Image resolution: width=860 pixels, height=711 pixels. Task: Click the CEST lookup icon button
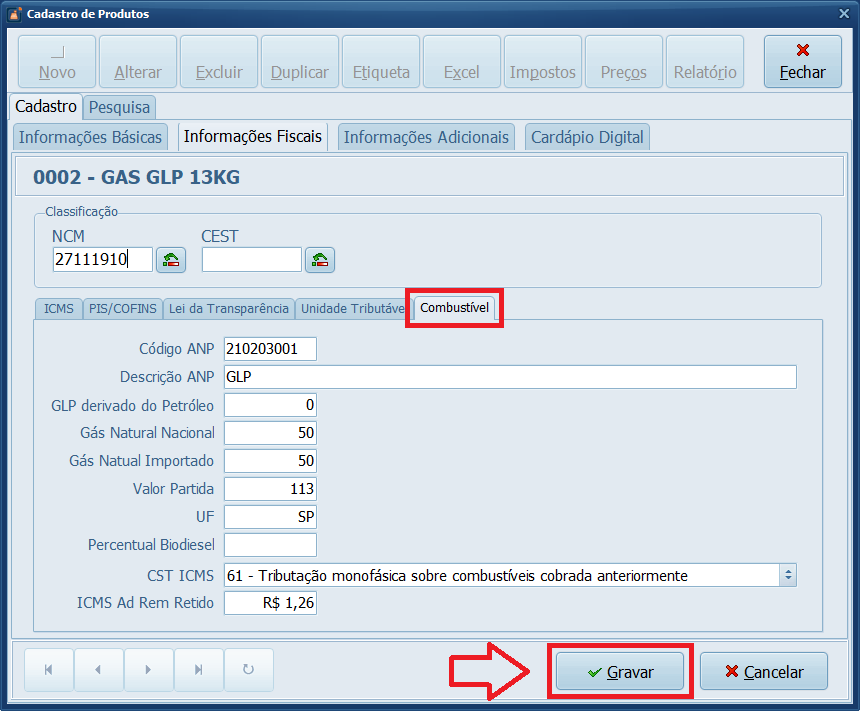pyautogui.click(x=320, y=260)
